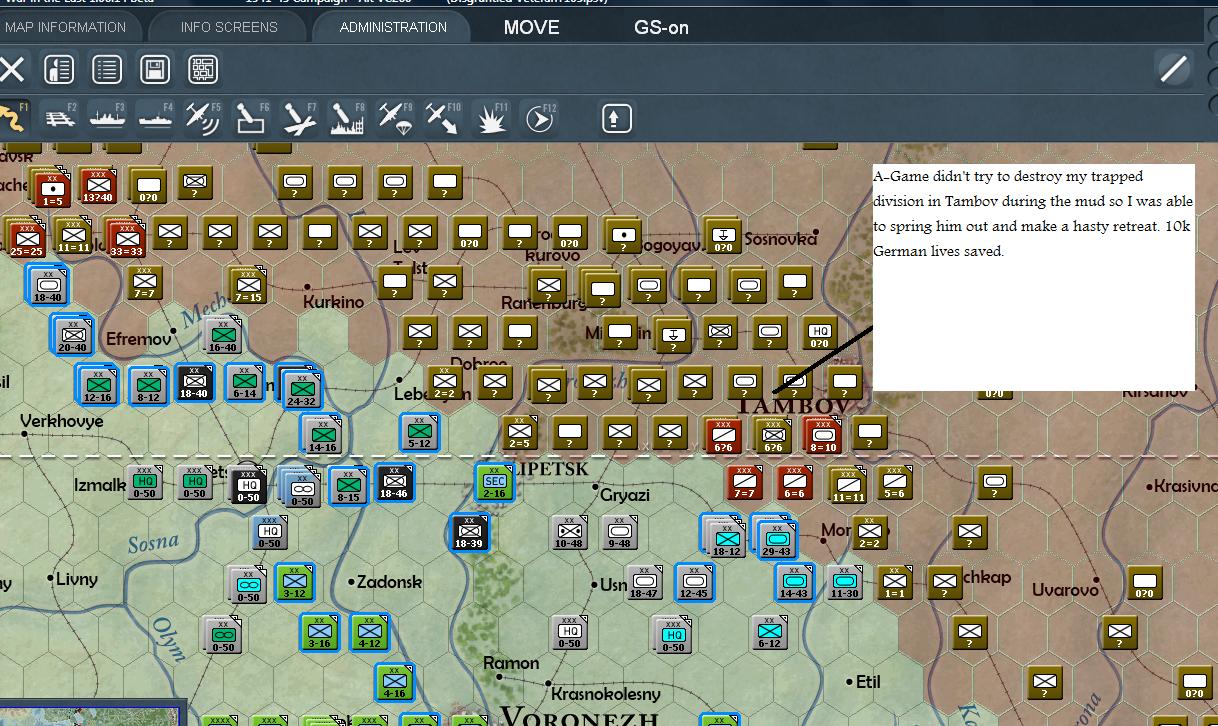Select motorized unit labeled 12-45
Image resolution: width=1218 pixels, height=726 pixels.
point(694,581)
